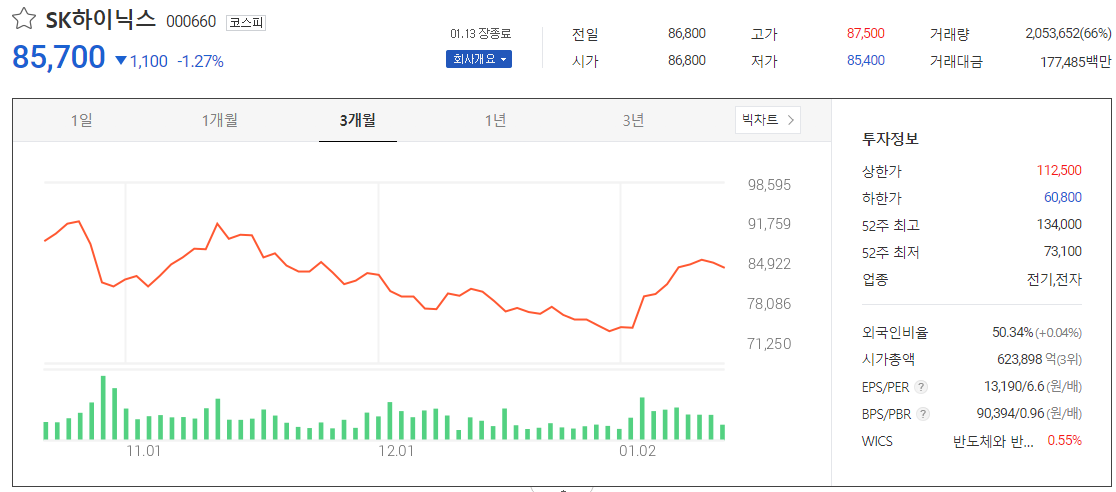Select the 1년 chart tab

click(x=495, y=120)
